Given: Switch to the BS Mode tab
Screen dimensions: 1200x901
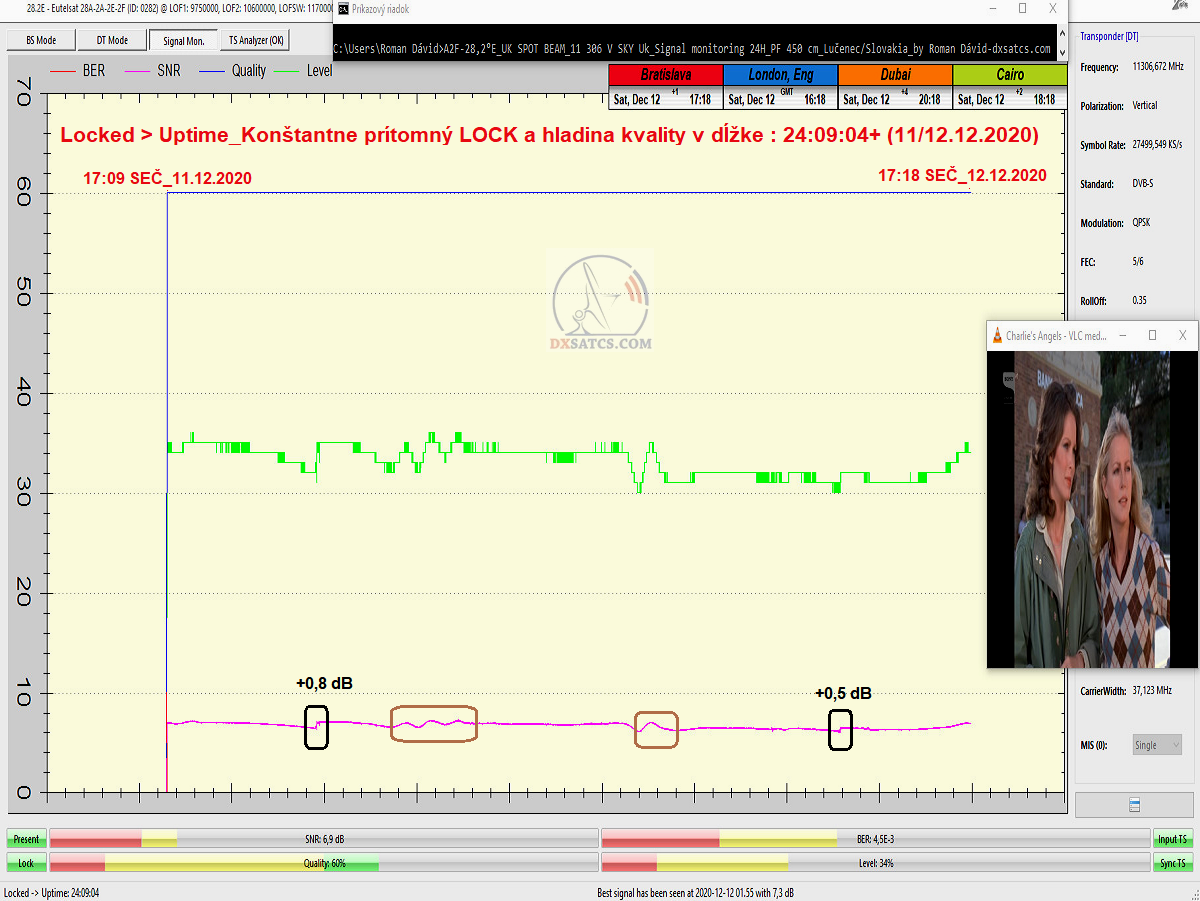Looking at the screenshot, I should point(40,40).
